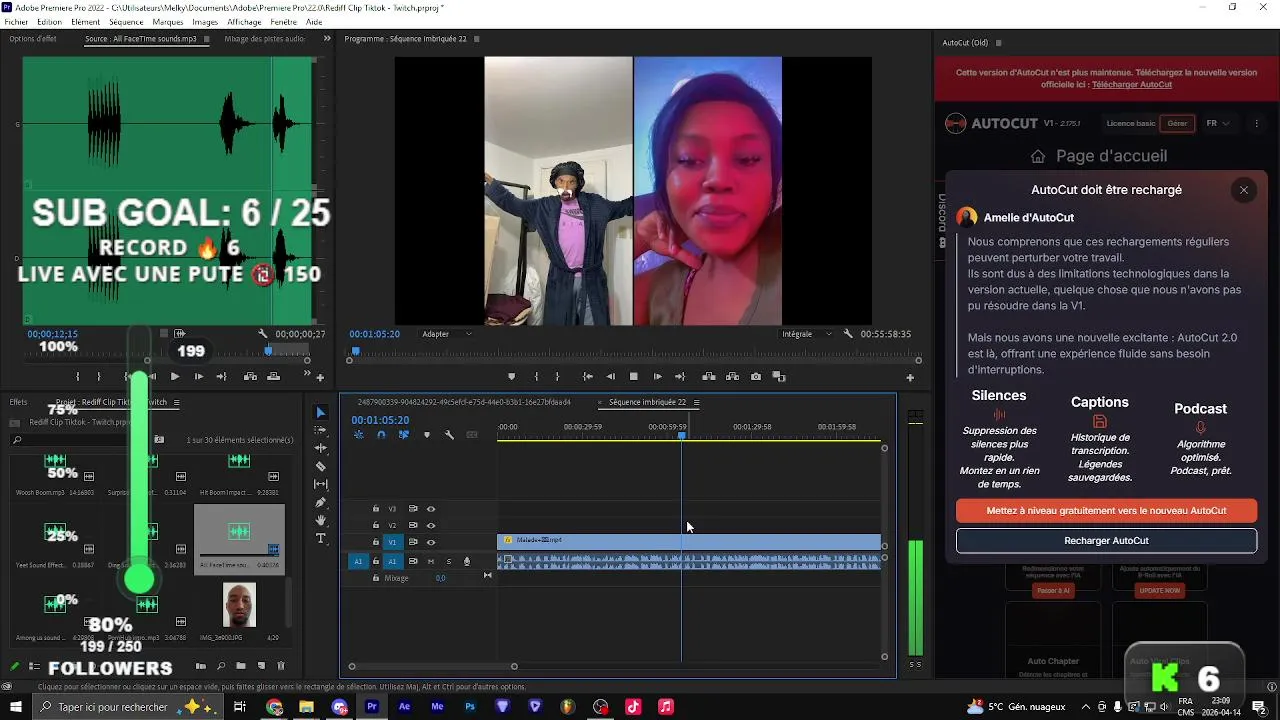
Task: Select the Track Select Forward tool
Action: [320, 430]
